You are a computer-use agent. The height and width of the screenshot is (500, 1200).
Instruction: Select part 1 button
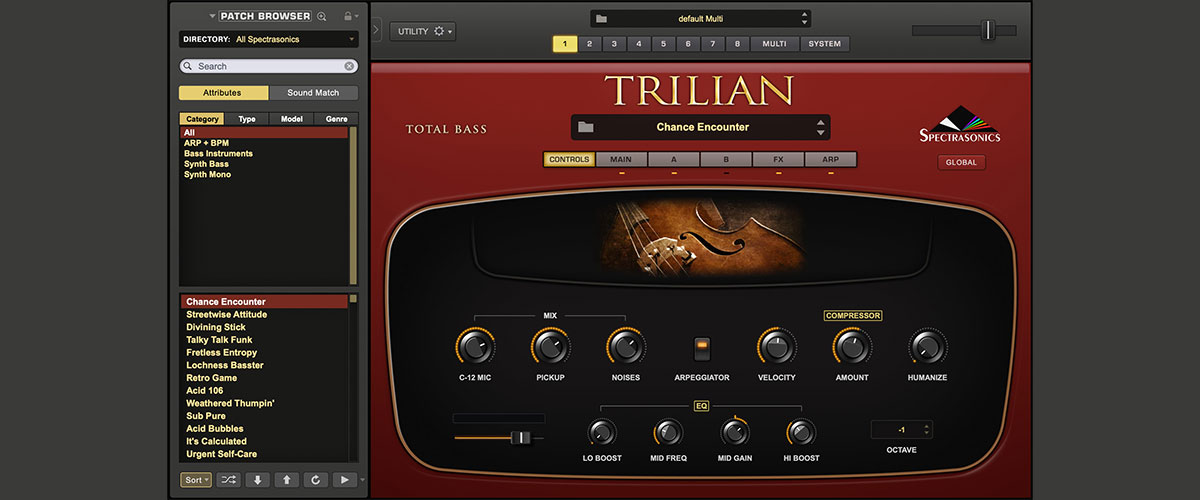click(565, 44)
